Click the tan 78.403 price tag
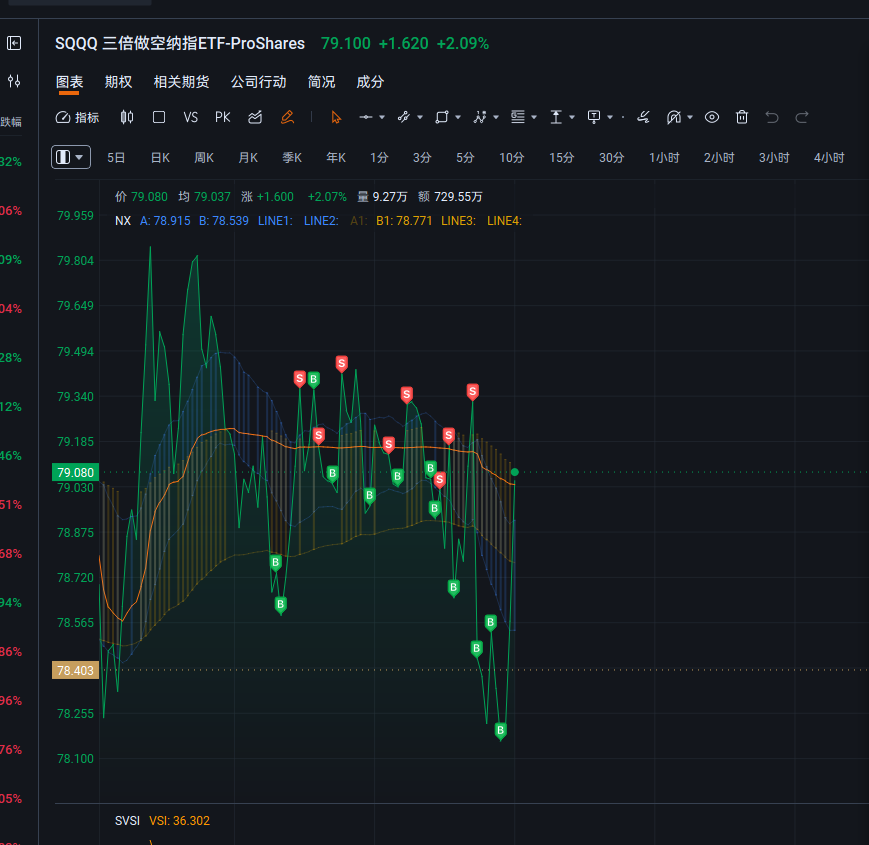Image resolution: width=869 pixels, height=845 pixels. tap(75, 670)
